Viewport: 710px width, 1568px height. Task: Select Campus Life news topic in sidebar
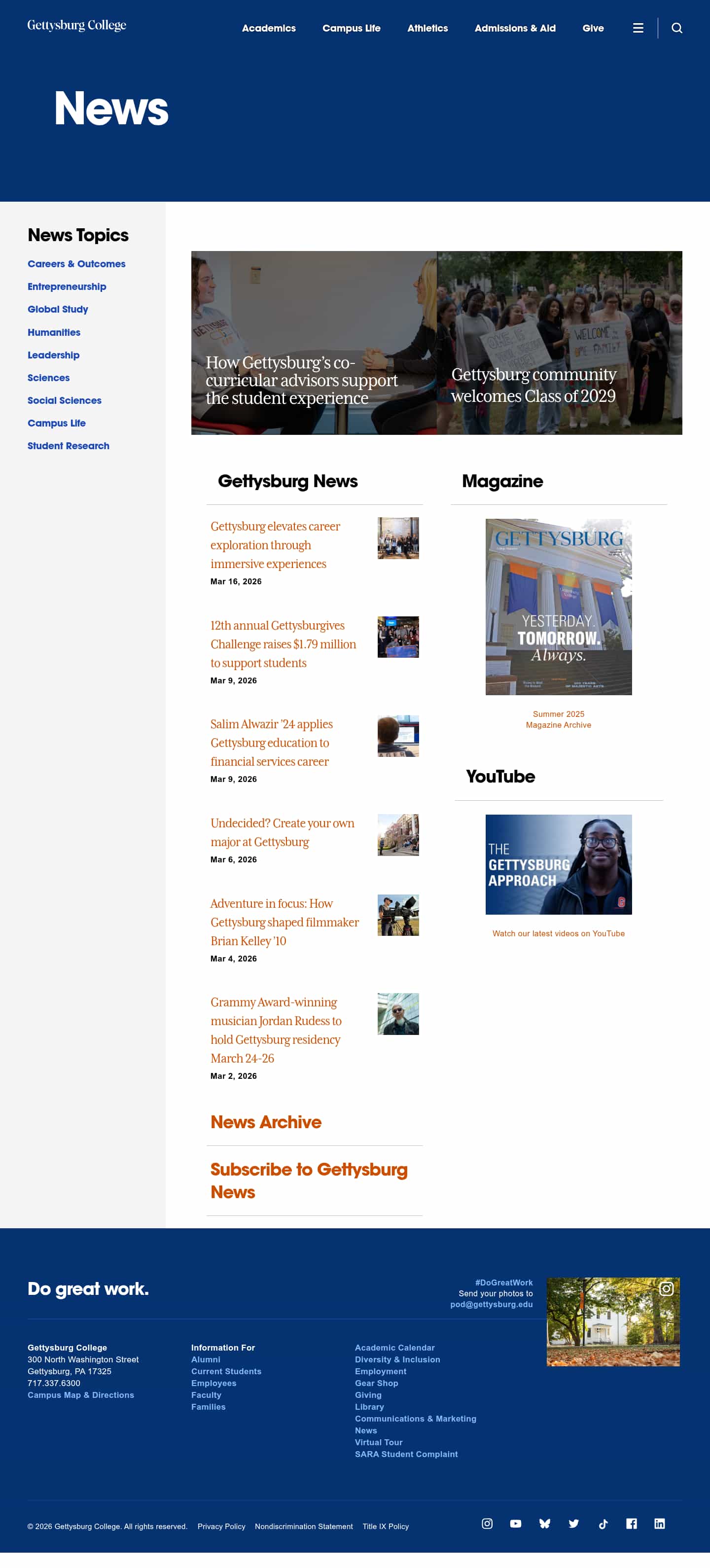[x=57, y=423]
